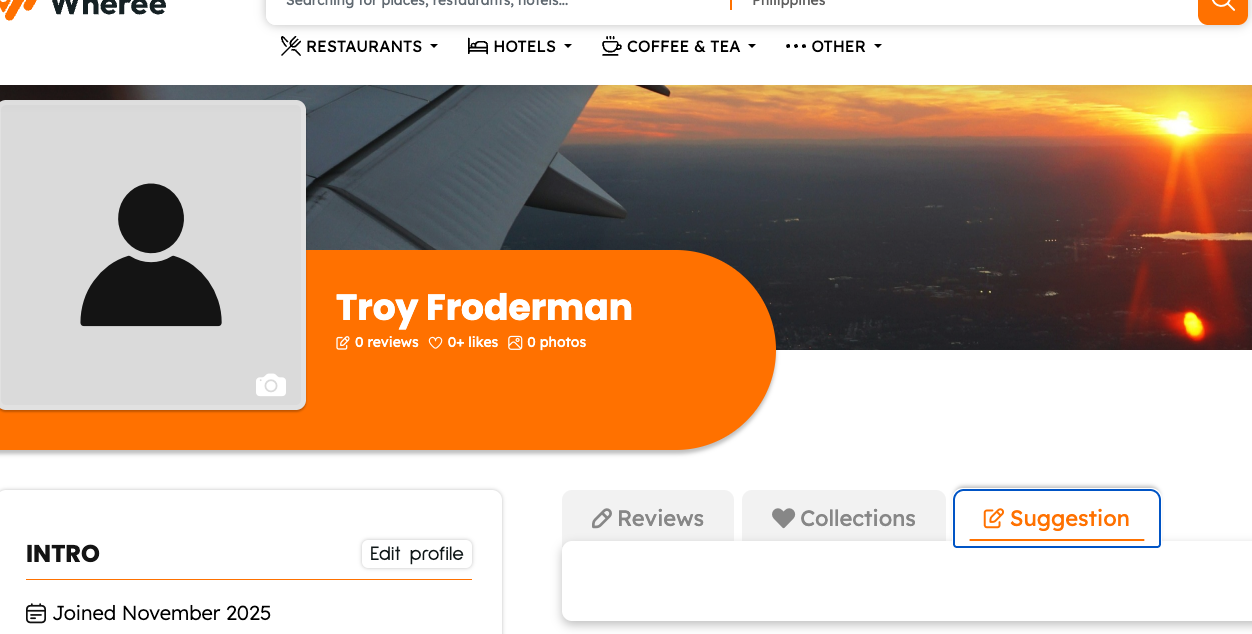Click the Edit profile button
1252x634 pixels.
pos(416,554)
